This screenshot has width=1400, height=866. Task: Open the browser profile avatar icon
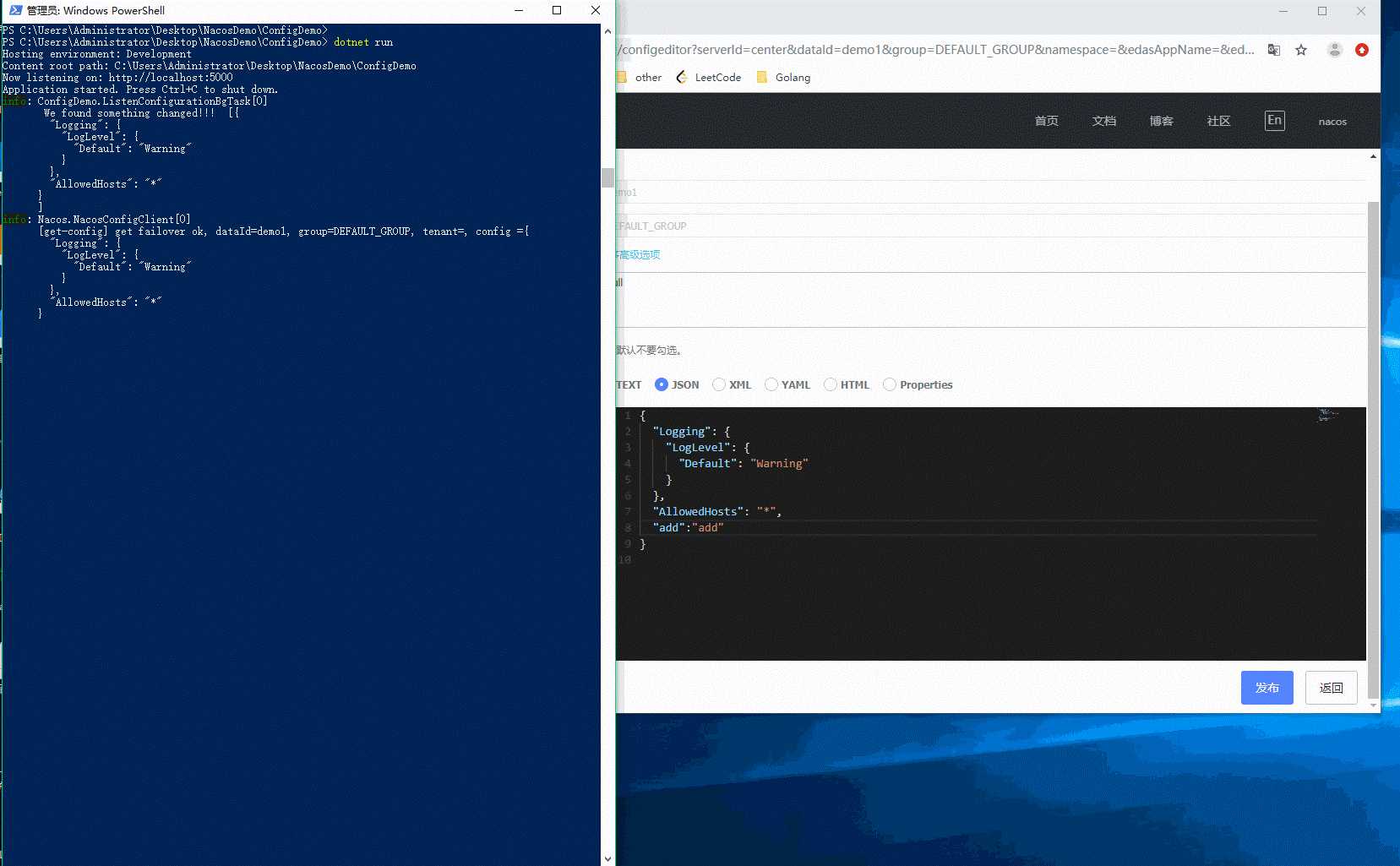click(x=1334, y=50)
